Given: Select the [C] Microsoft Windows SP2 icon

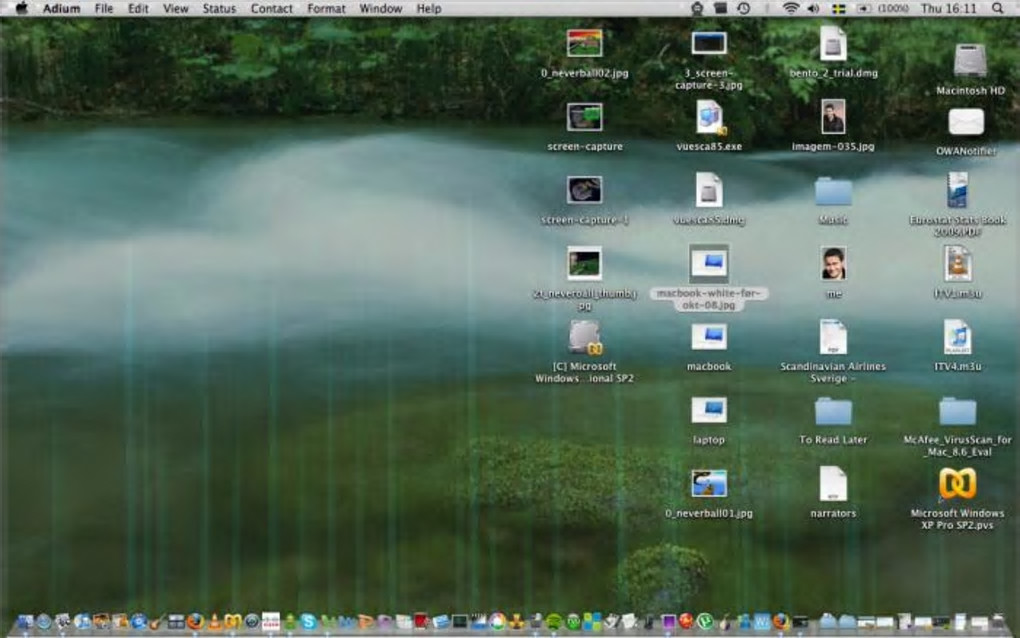Looking at the screenshot, I should click(584, 338).
